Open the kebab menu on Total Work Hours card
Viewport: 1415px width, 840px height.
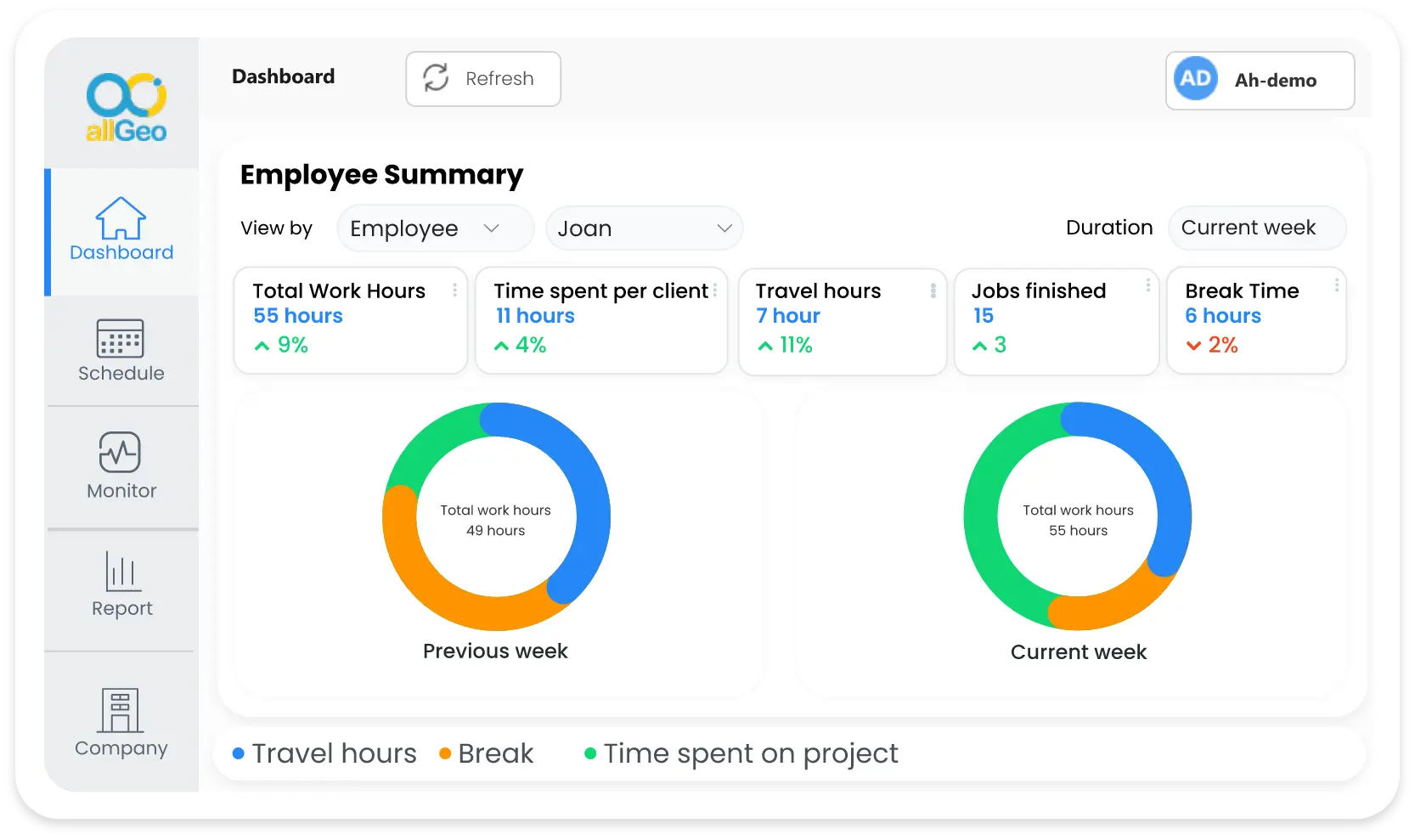(455, 289)
